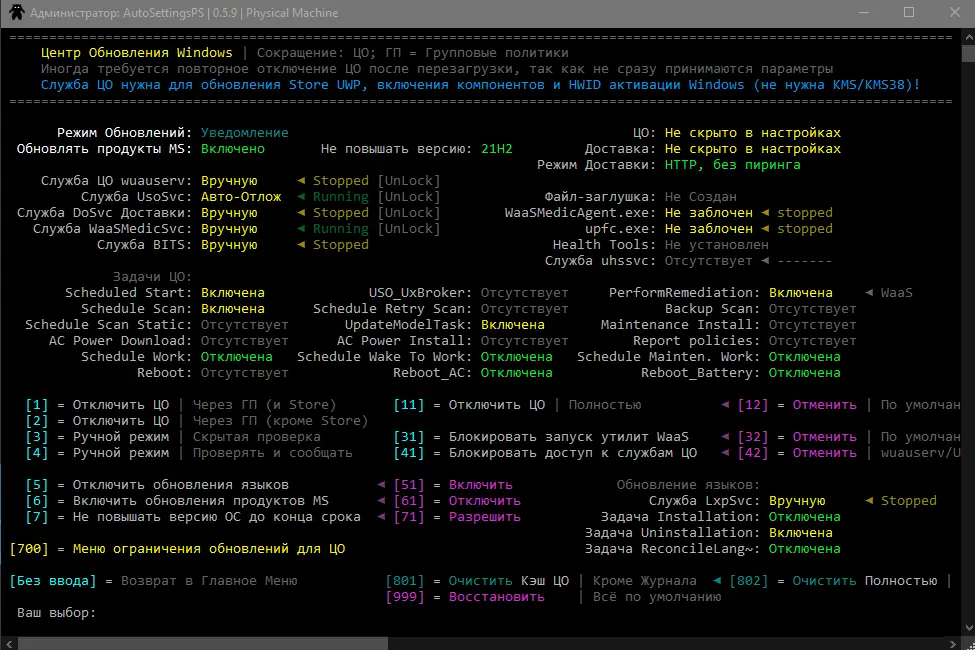Screen dimensions: 975x650
Task: Minimize the AutoSettingsPS console window
Action: coord(863,13)
